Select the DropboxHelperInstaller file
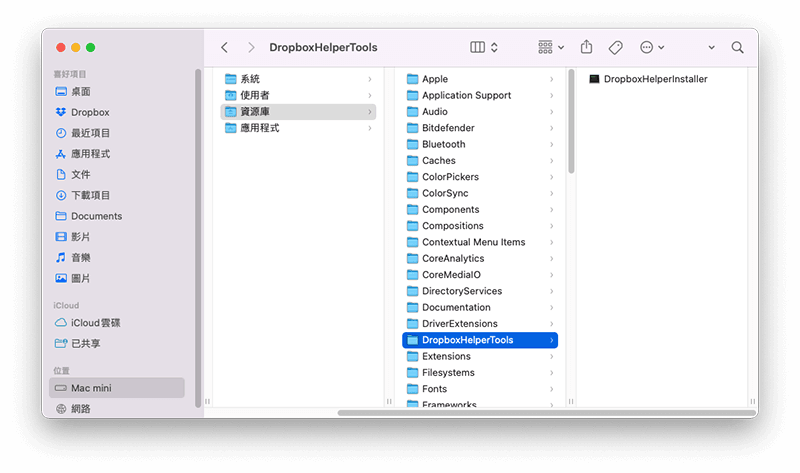 tap(648, 79)
